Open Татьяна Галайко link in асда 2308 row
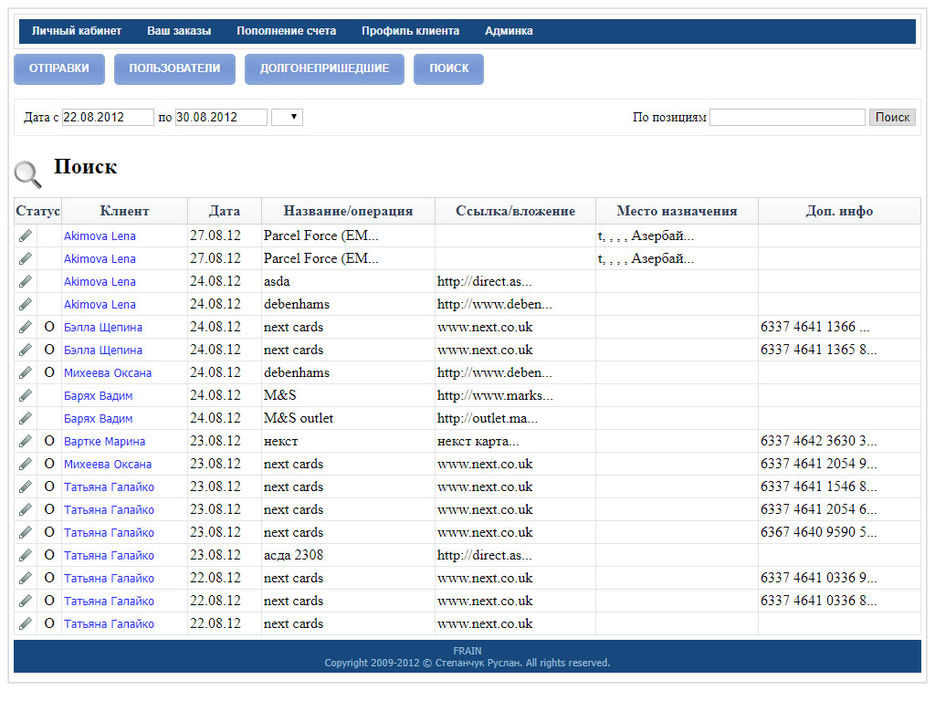 (x=109, y=556)
